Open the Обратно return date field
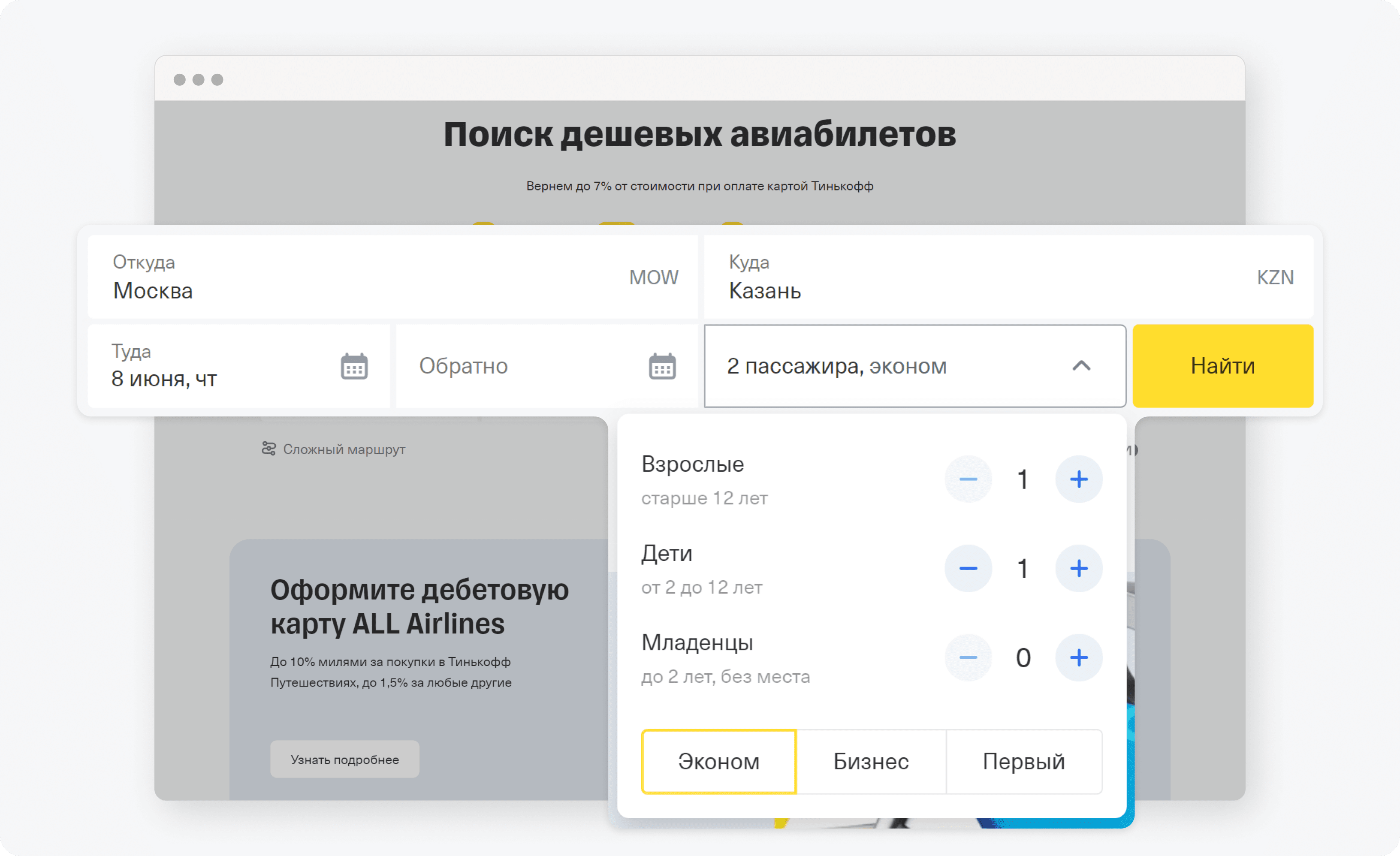Screen dimensions: 1400x856 pos(511,366)
